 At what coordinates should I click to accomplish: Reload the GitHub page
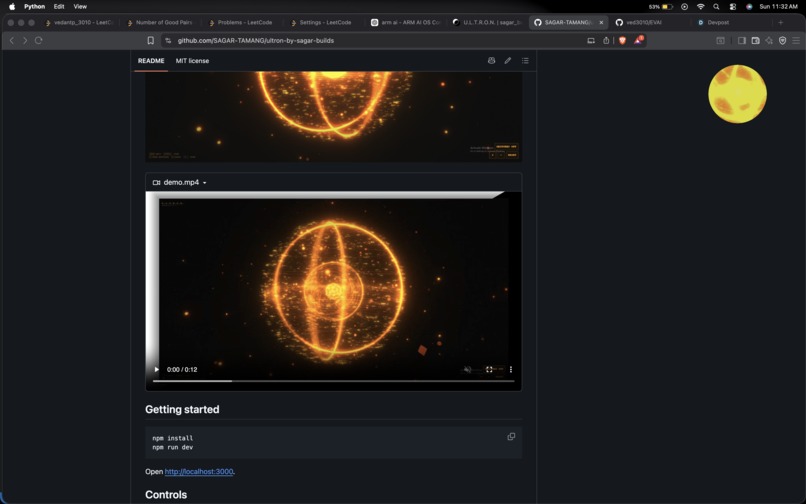[39, 40]
